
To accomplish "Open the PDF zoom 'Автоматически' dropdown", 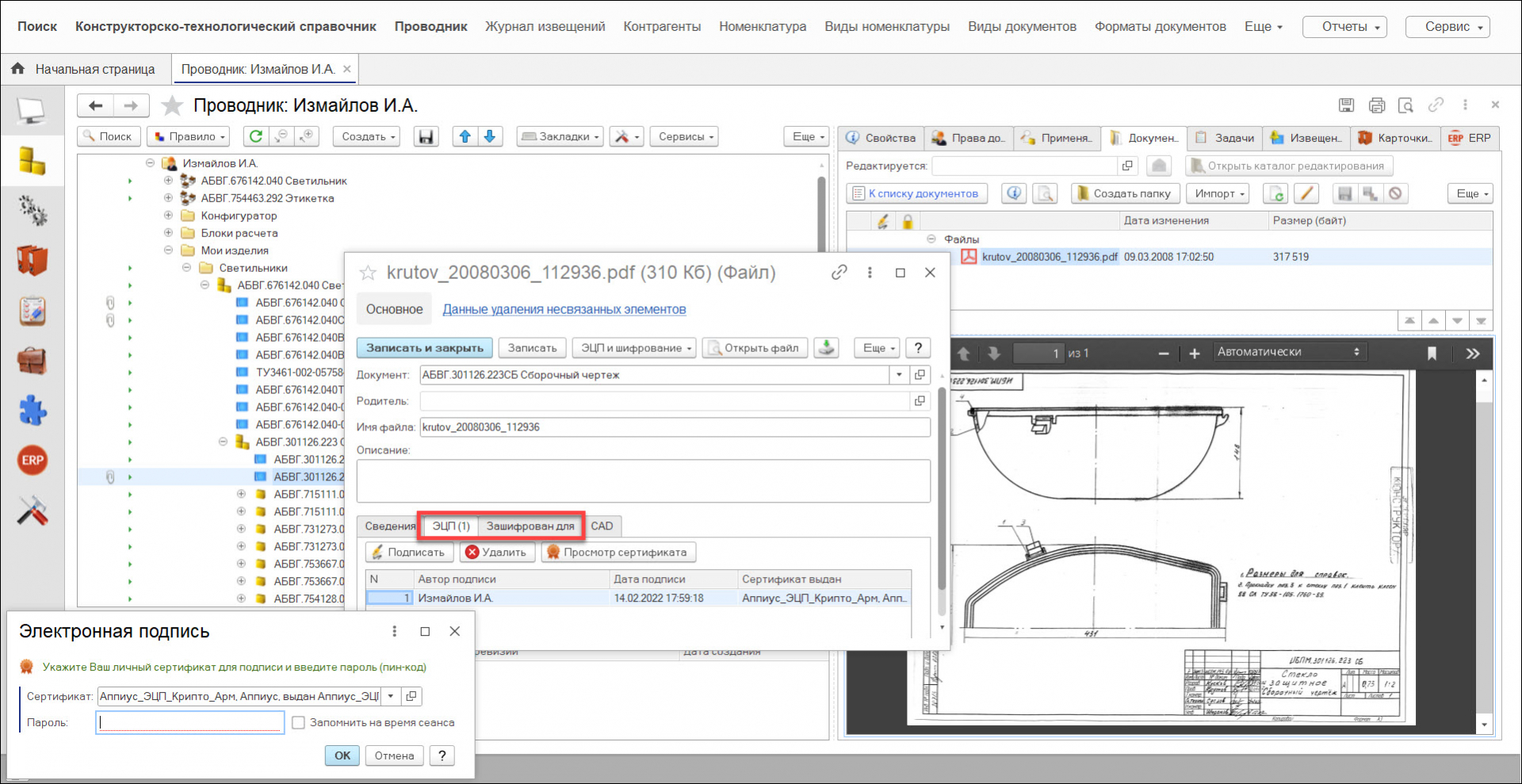I will [1288, 352].
